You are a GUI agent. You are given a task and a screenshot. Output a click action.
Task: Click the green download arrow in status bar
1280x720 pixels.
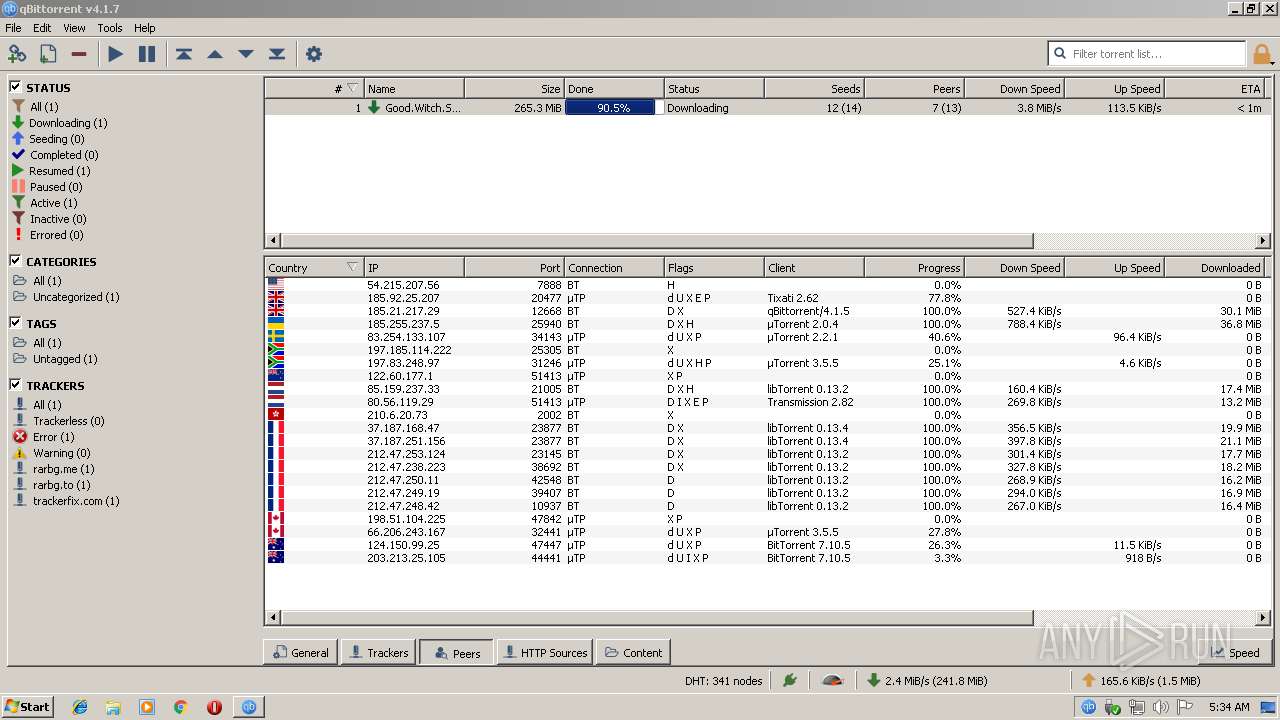click(873, 680)
